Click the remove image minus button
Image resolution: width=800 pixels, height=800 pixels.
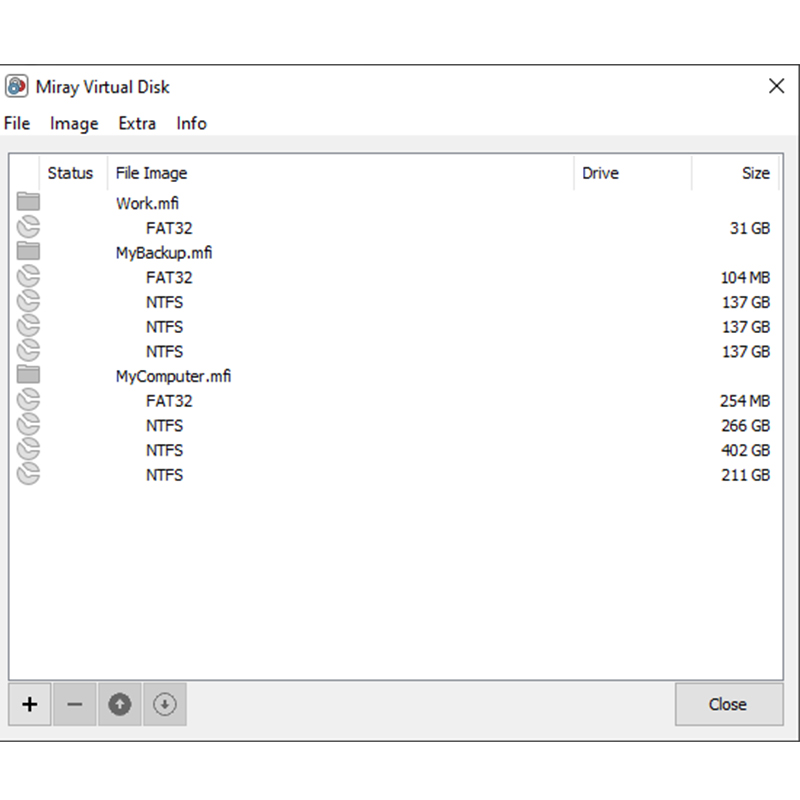point(74,704)
